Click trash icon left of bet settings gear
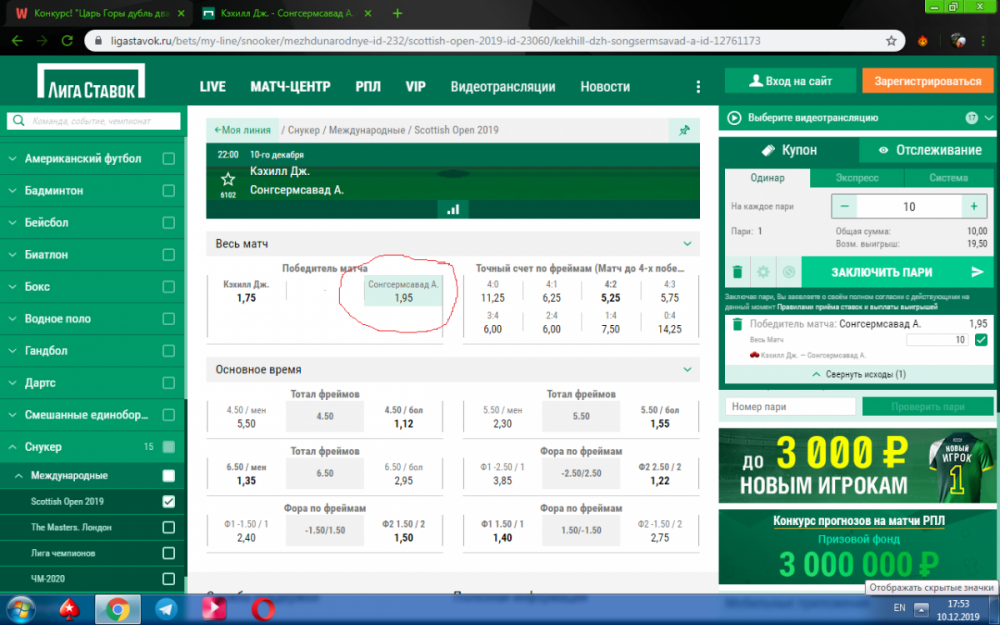 click(736, 272)
